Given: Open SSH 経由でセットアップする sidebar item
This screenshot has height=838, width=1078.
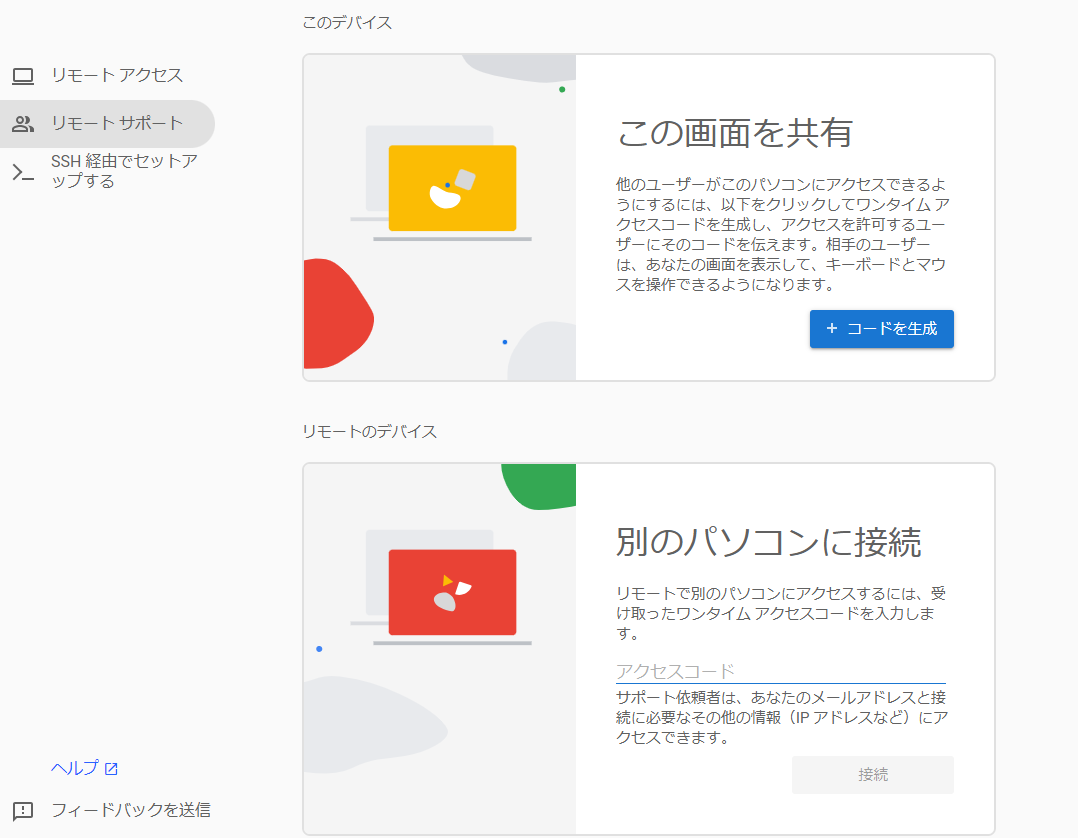Looking at the screenshot, I should (x=124, y=172).
